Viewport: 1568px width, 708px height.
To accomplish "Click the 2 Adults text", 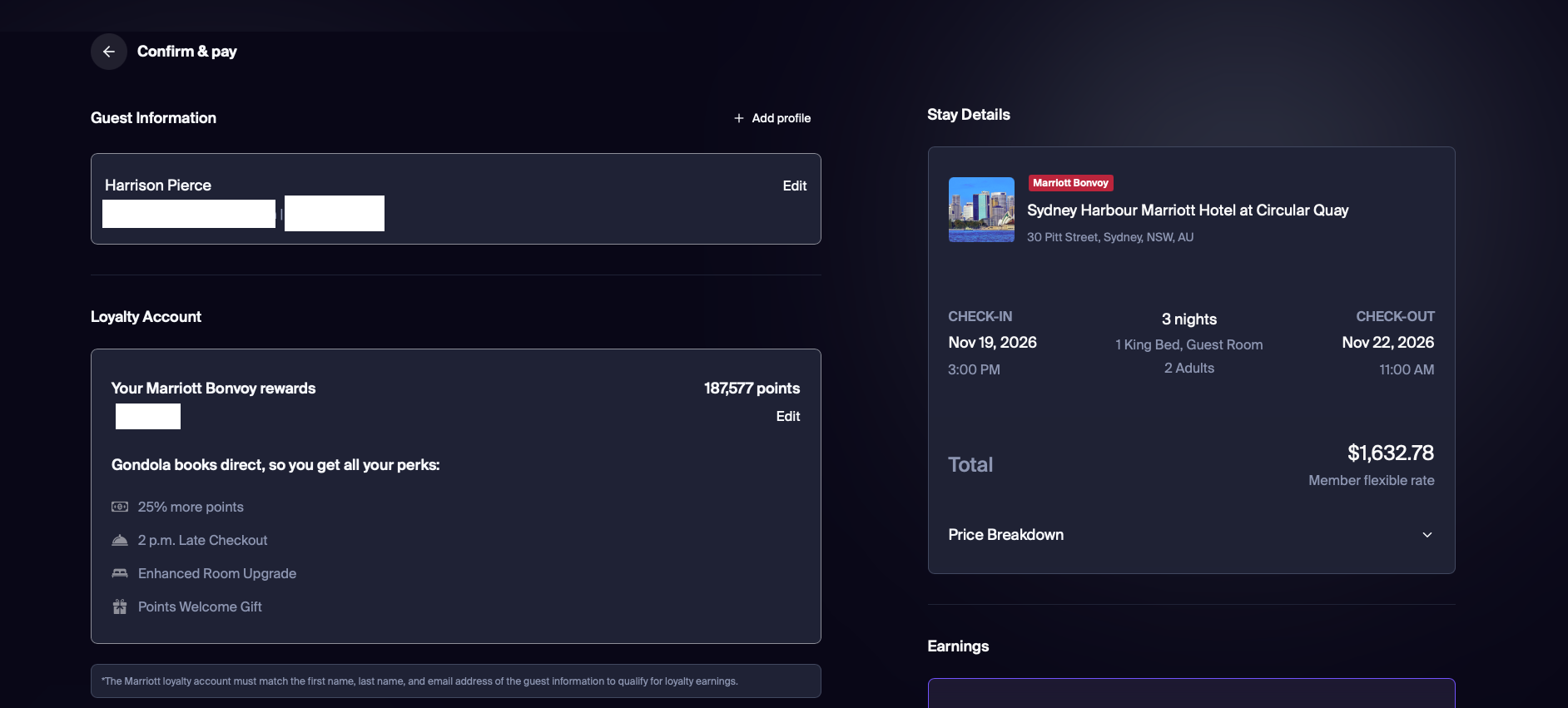I will (1189, 368).
